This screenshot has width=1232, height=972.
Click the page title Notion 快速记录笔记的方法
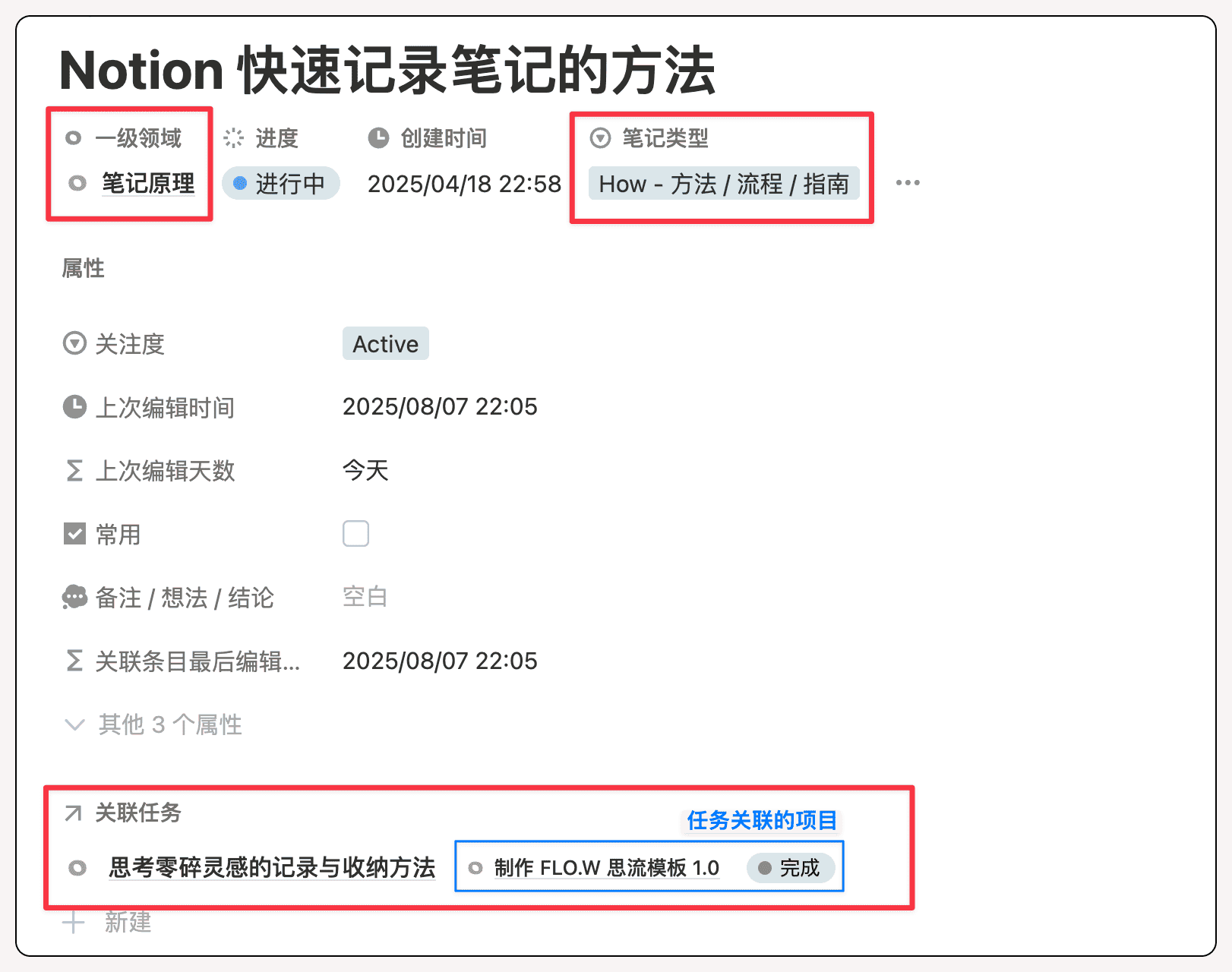point(387,70)
